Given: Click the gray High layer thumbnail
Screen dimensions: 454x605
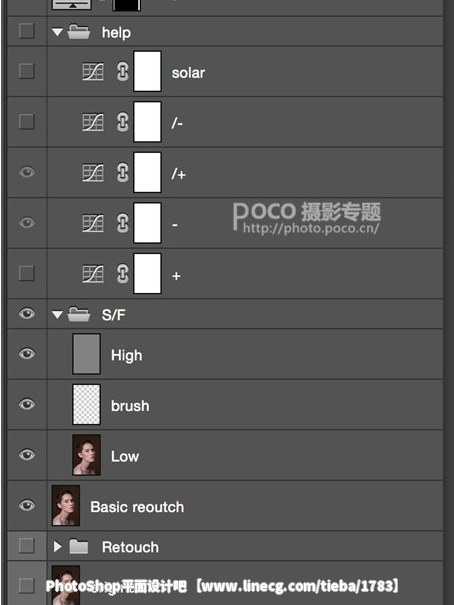Looking at the screenshot, I should [x=86, y=354].
